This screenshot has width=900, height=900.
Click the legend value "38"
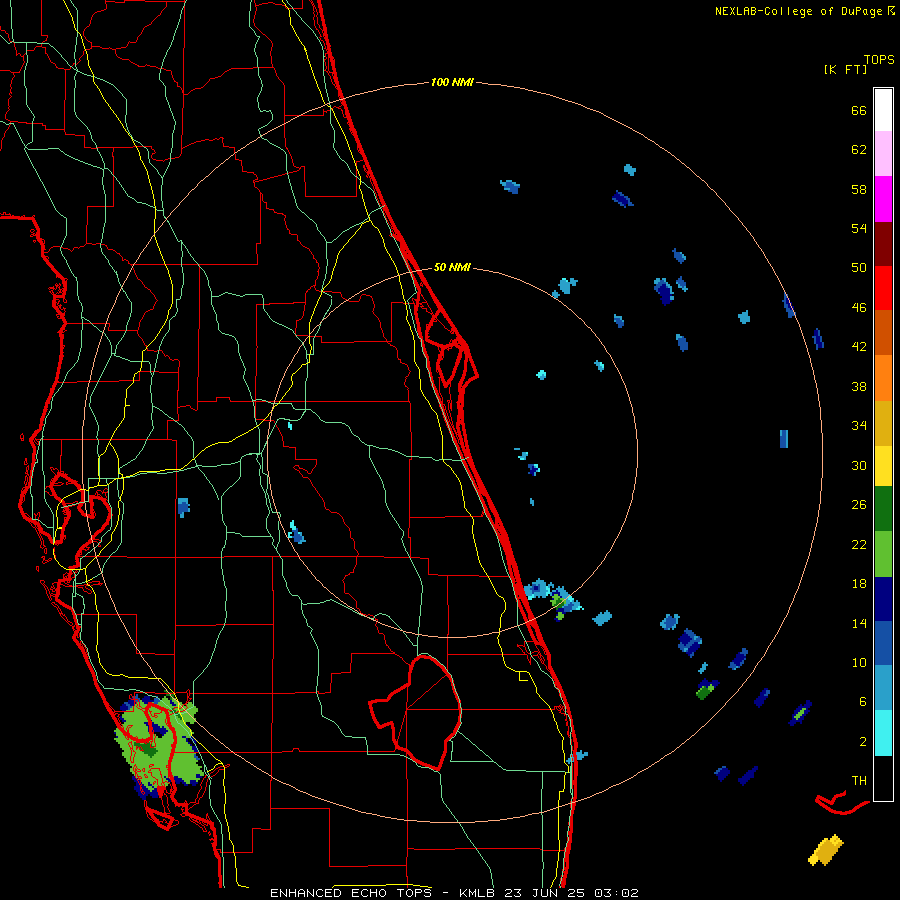pos(859,386)
